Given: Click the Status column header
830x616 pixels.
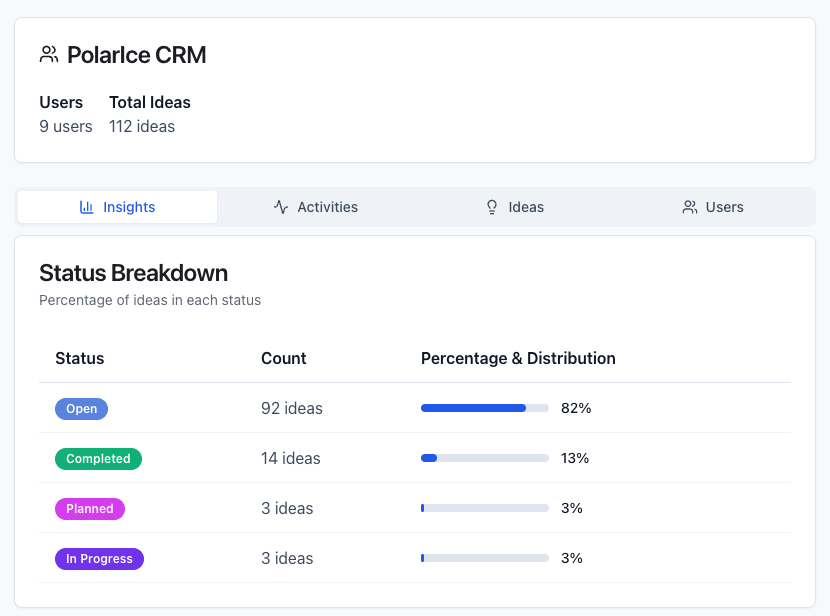Looking at the screenshot, I should pyautogui.click(x=80, y=358).
